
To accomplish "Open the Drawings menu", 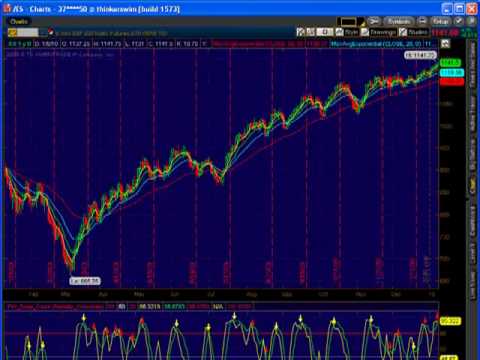I will (379, 32).
